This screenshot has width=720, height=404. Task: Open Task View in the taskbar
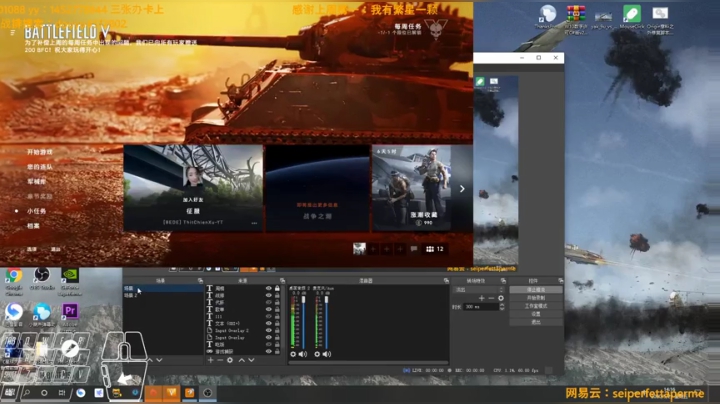[x=62, y=393]
